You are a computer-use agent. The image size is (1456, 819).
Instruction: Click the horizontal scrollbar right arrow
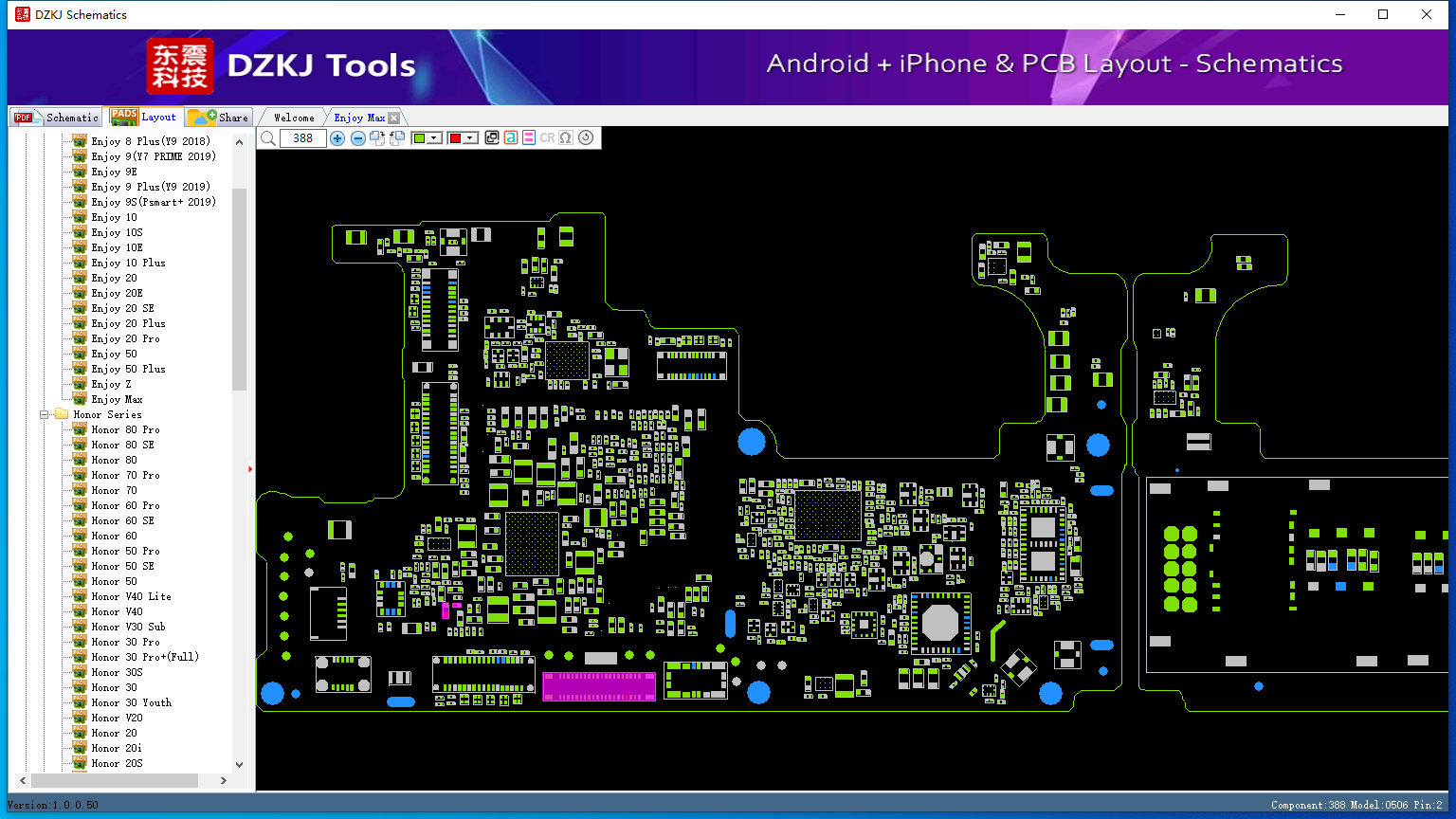point(223,781)
